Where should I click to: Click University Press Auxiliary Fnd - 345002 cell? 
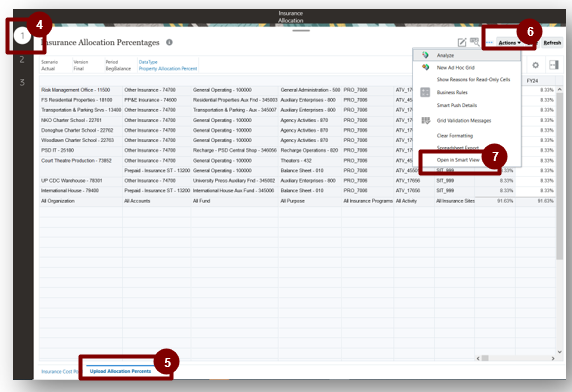click(234, 181)
